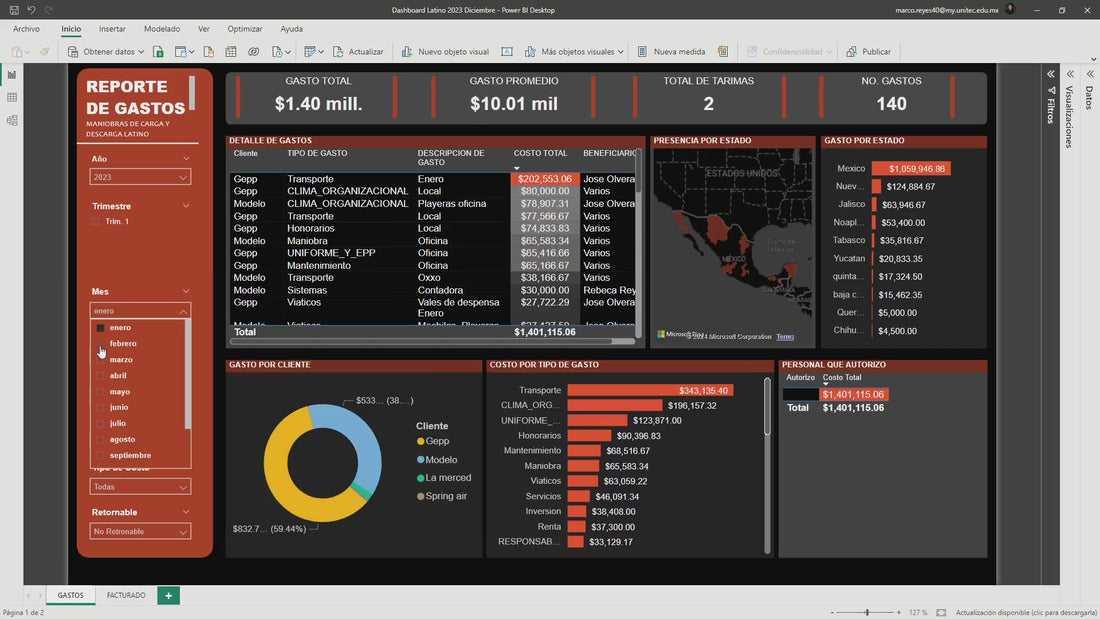This screenshot has height=619, width=1100.
Task: Open the Insertar ribbon tab
Action: click(111, 28)
